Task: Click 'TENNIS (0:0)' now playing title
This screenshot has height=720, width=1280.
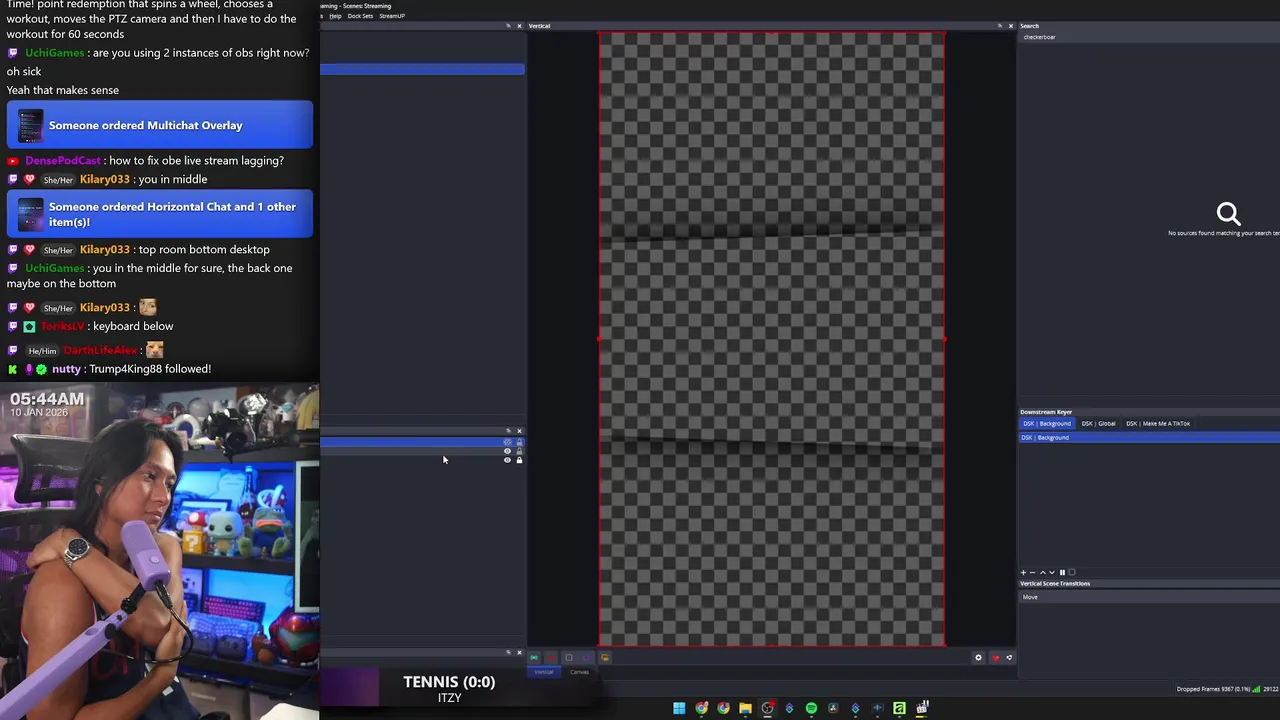Action: coord(449,682)
